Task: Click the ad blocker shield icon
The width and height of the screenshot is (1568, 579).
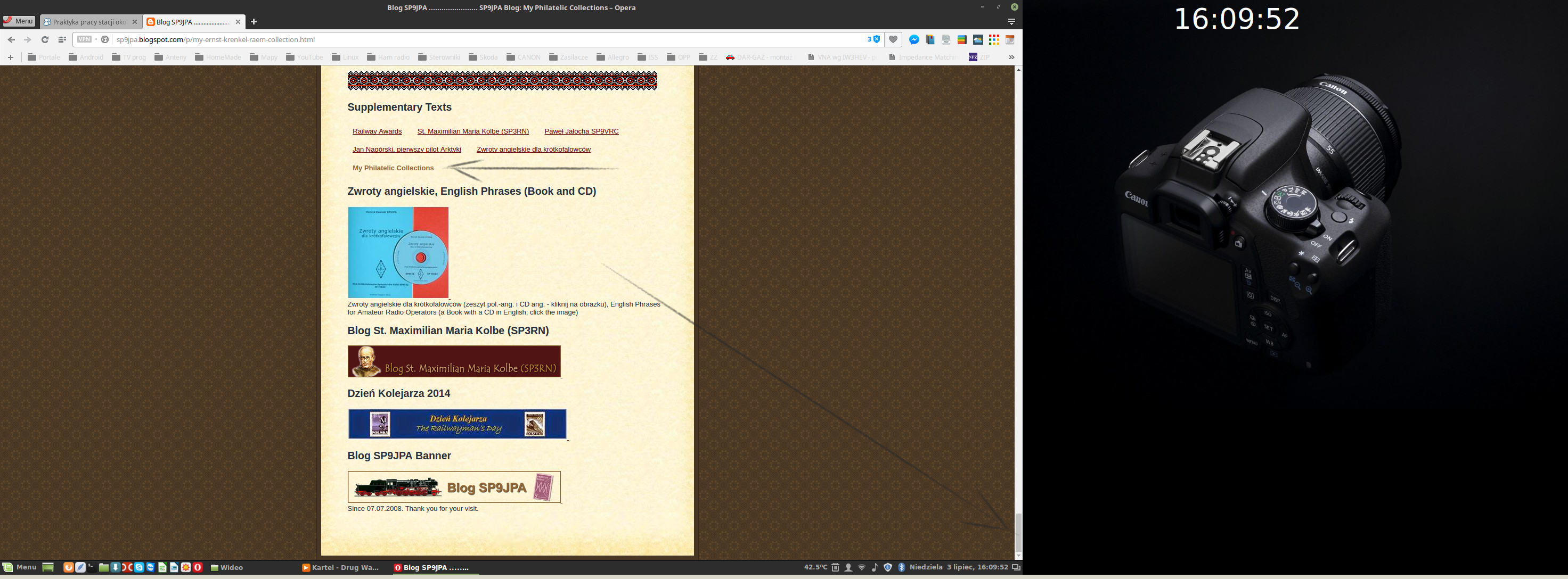Action: click(x=877, y=39)
